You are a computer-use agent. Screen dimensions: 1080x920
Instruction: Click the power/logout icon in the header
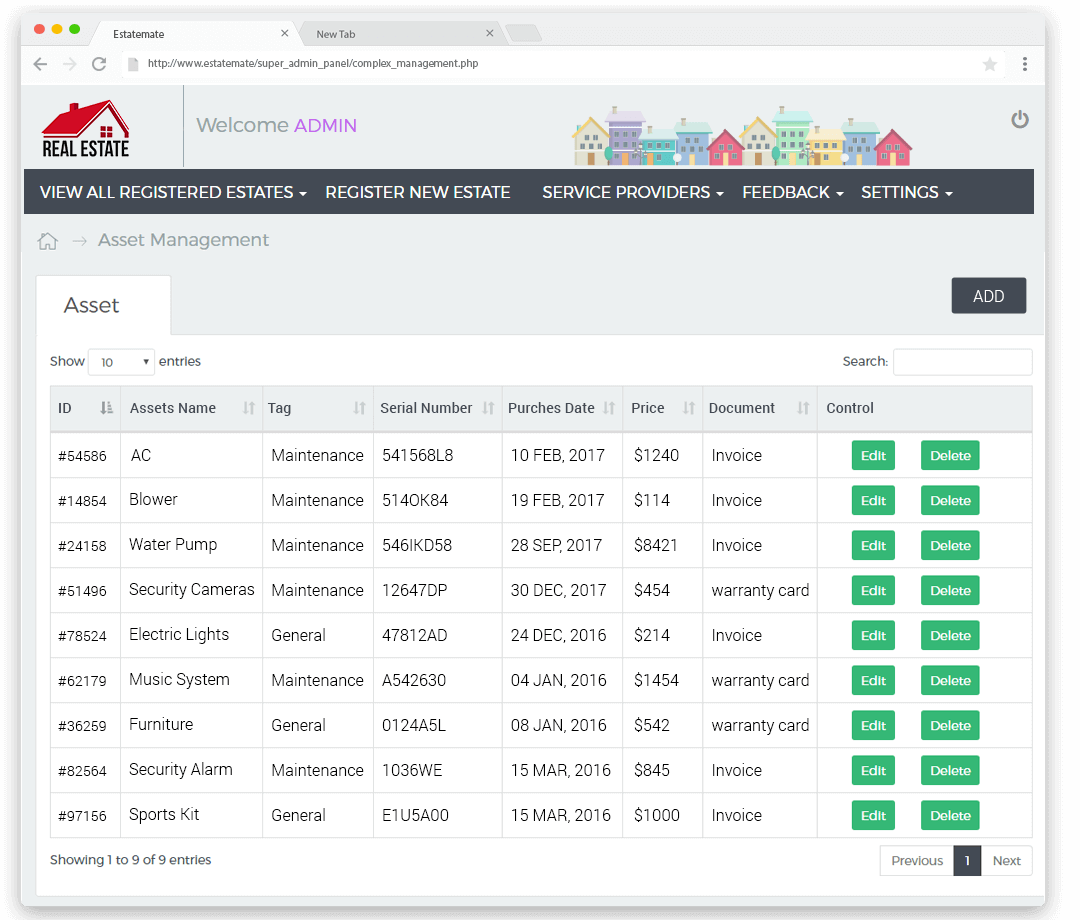click(1020, 119)
